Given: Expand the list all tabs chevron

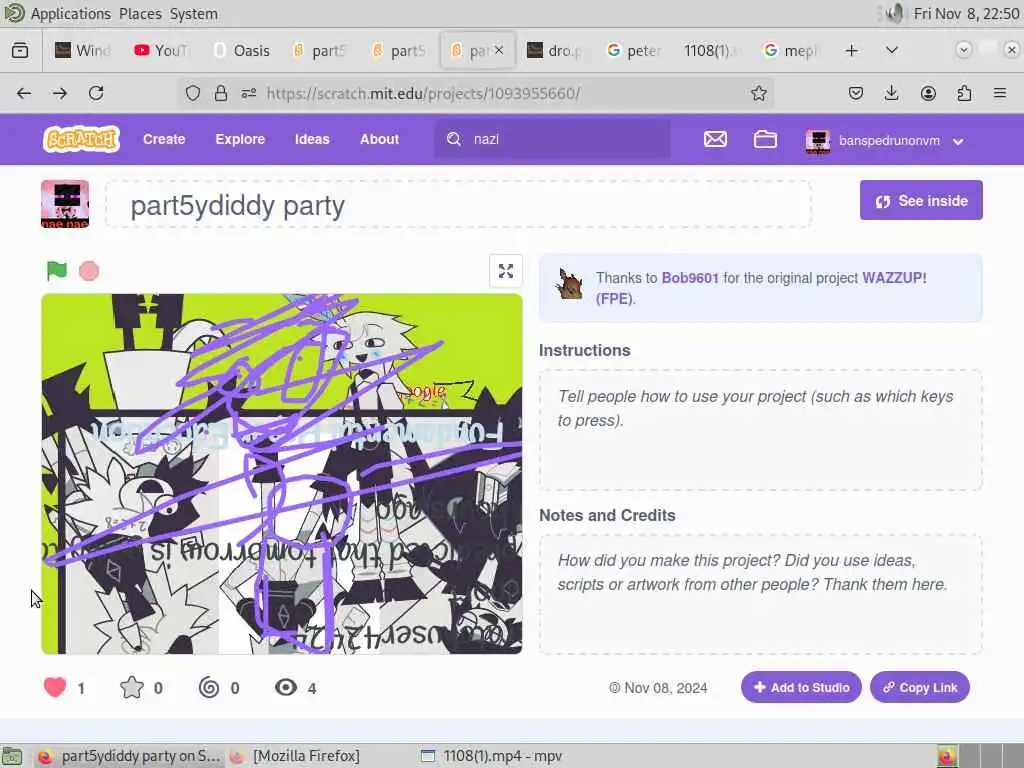Looking at the screenshot, I should (x=891, y=50).
